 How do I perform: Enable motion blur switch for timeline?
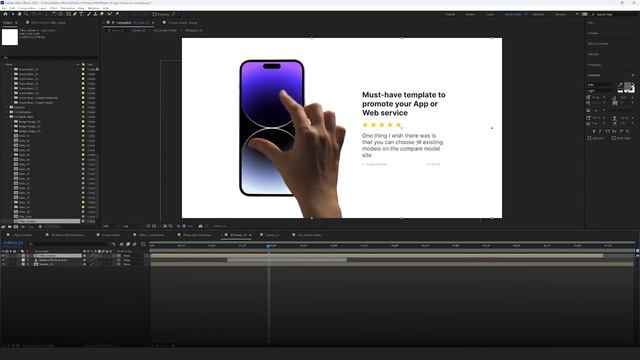tap(135, 244)
